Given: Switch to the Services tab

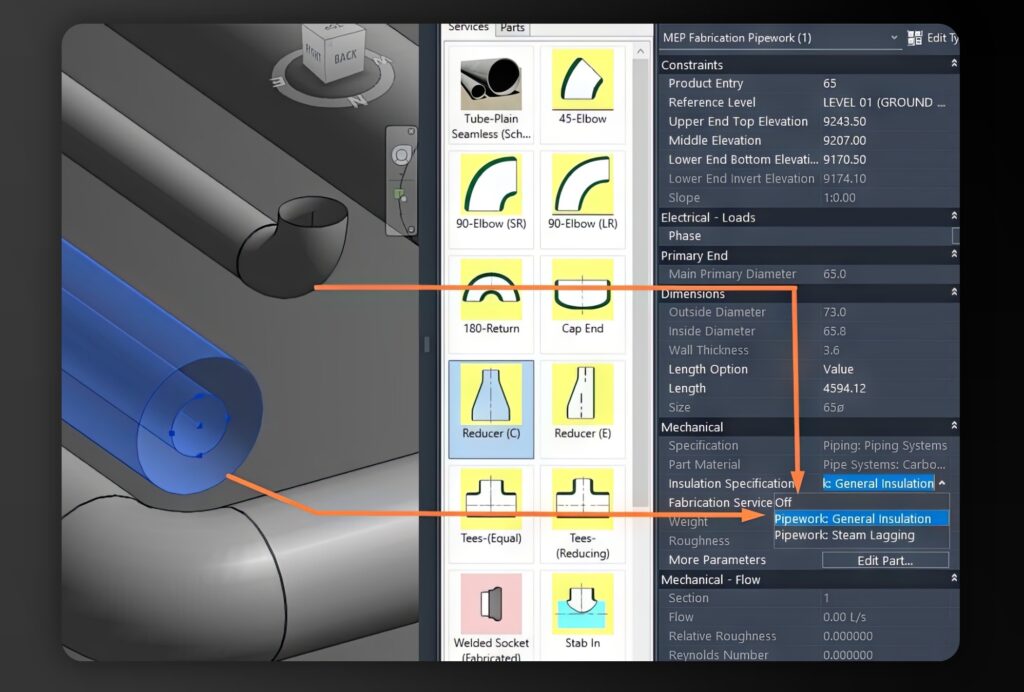Looking at the screenshot, I should click(468, 28).
